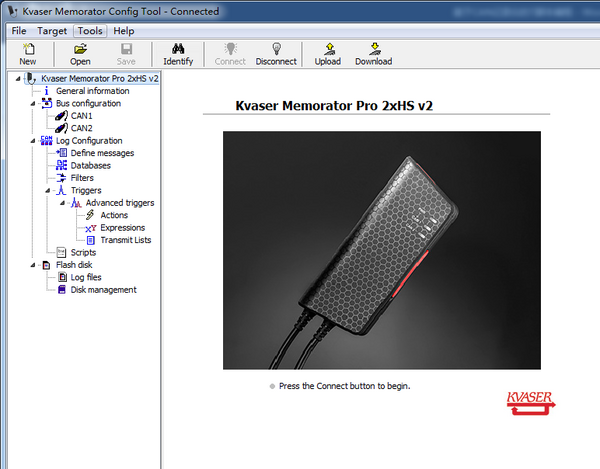This screenshot has height=469, width=600.
Task: Click the Identify binoculars icon
Action: pos(178,49)
